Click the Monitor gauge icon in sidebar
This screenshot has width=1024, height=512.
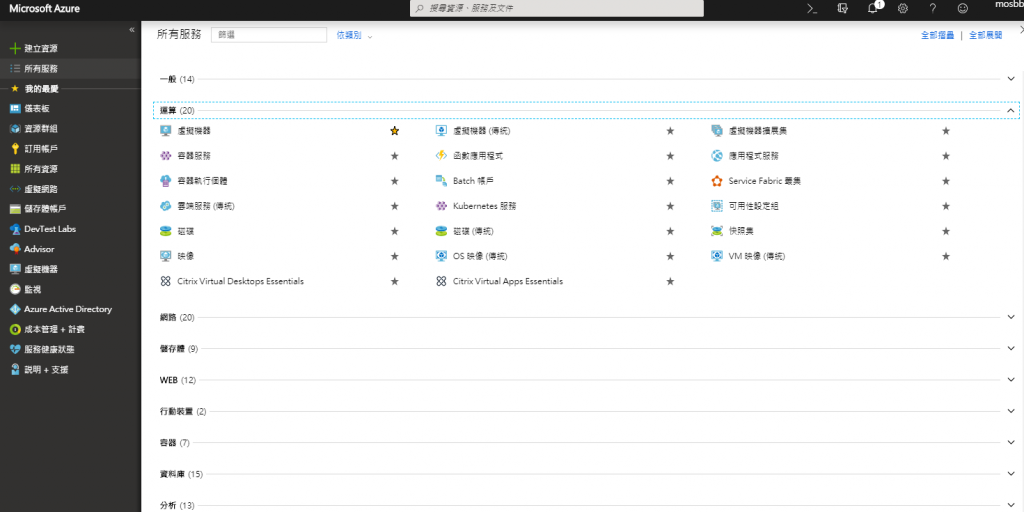click(x=15, y=289)
